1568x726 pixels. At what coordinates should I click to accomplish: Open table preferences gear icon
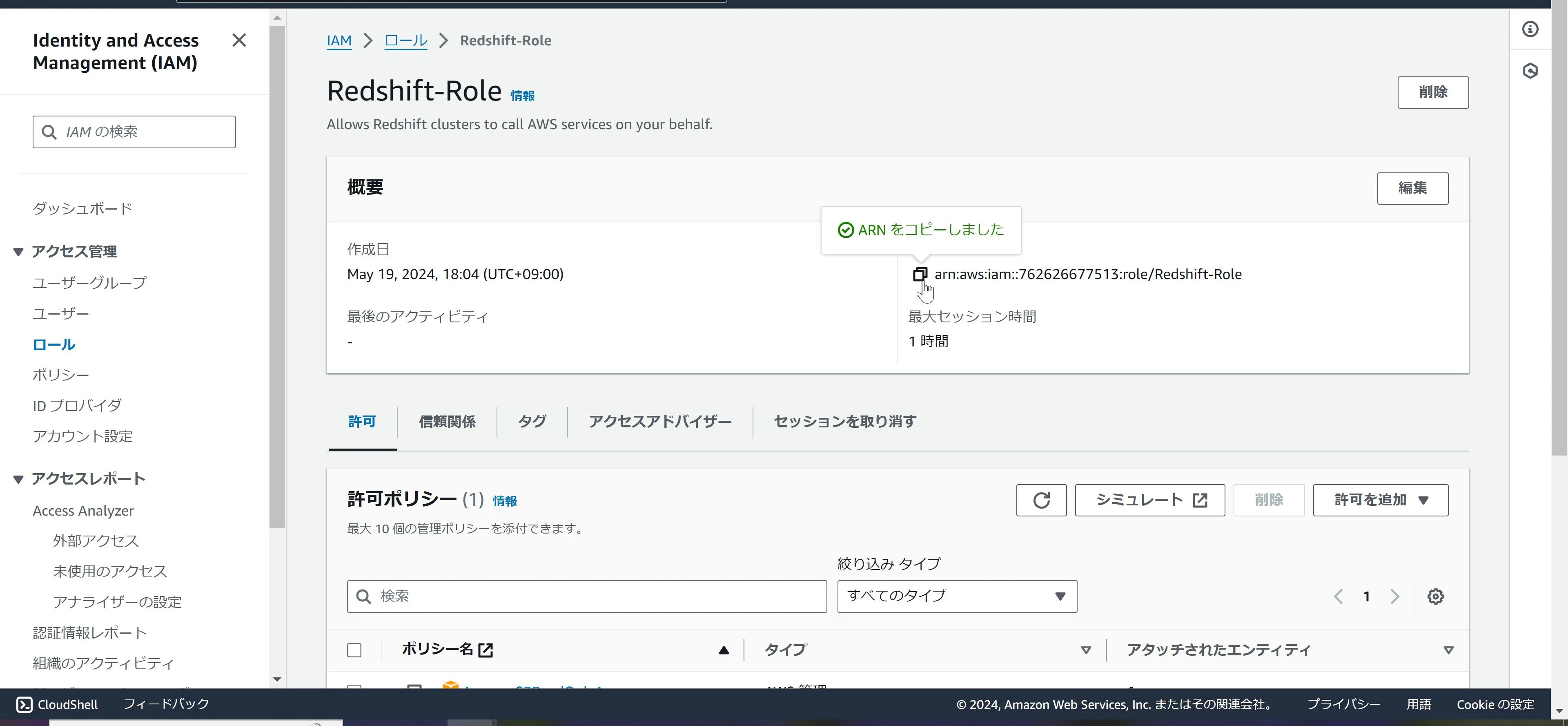1435,596
